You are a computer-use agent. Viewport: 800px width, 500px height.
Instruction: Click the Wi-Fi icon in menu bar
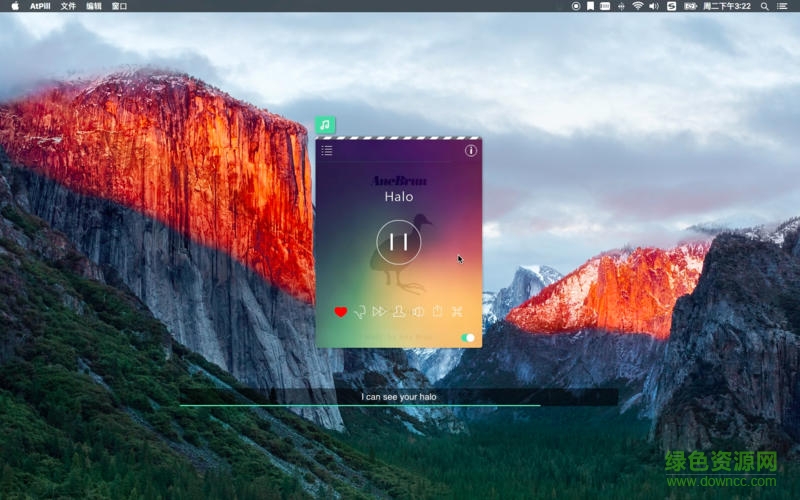tap(637, 6)
